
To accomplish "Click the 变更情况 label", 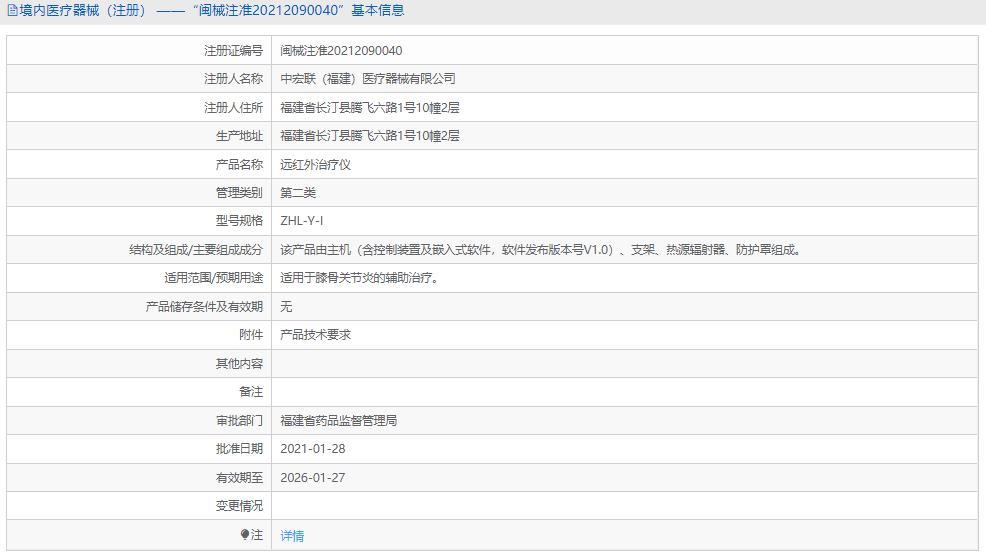I will coord(239,506).
